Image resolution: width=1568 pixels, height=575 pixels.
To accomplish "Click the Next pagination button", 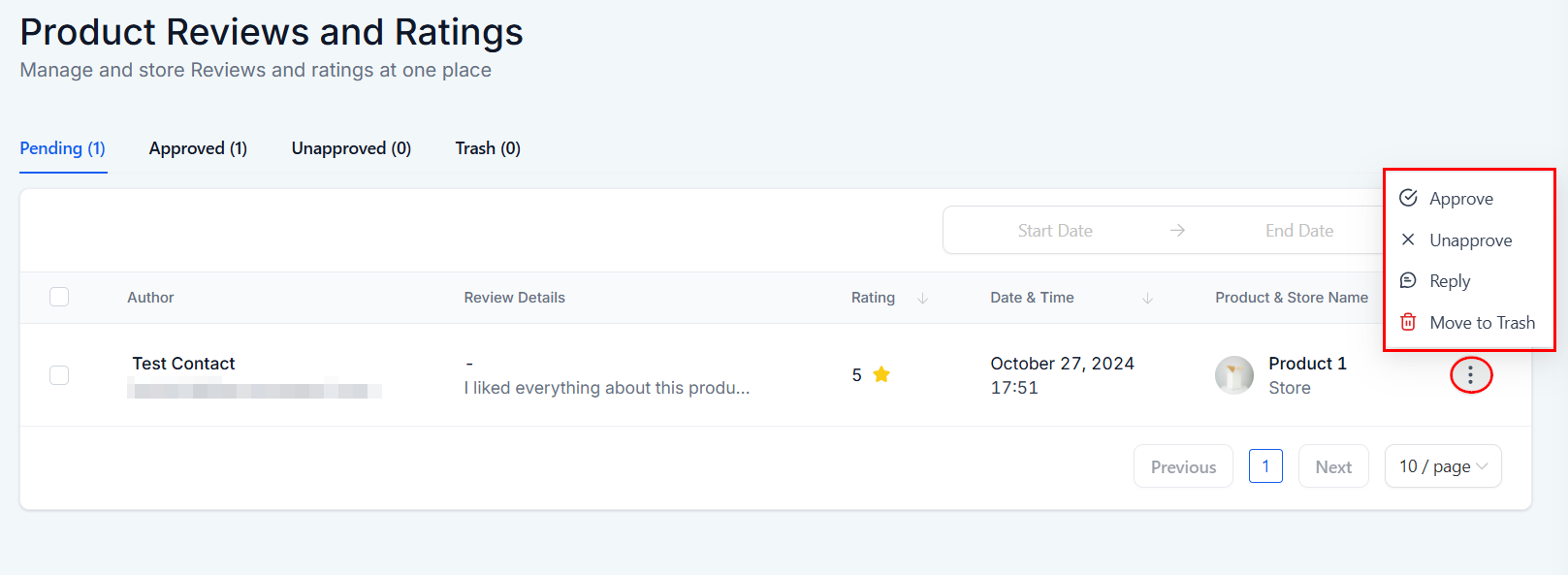I will pos(1333,466).
